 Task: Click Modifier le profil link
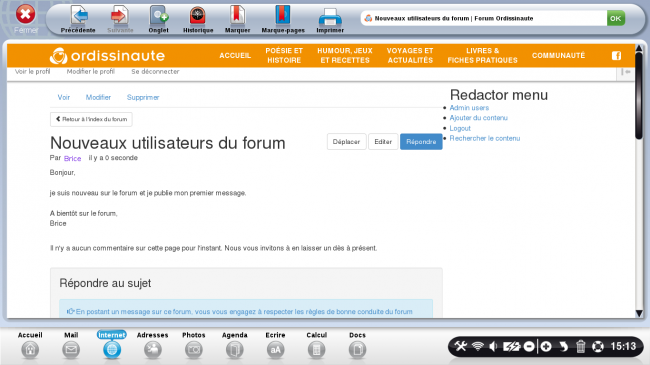(90, 72)
